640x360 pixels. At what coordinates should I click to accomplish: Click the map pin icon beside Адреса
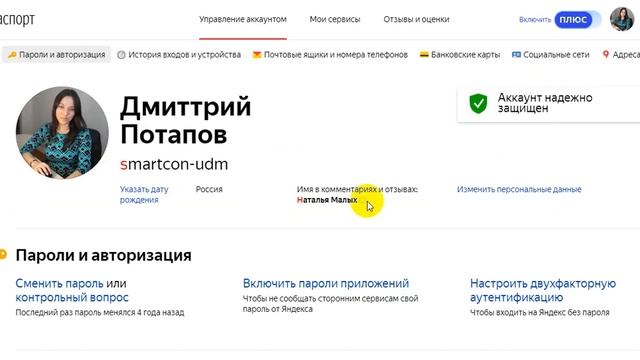[606, 54]
